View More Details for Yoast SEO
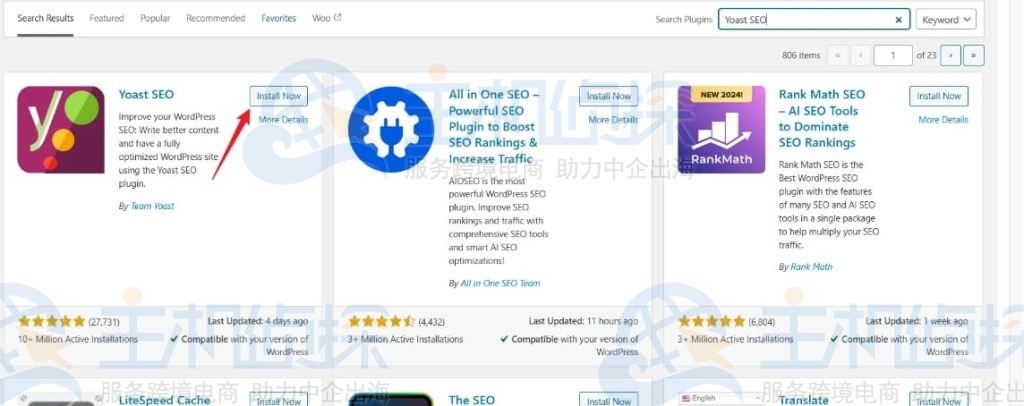Screen dimensions: 1024x406 [283, 119]
